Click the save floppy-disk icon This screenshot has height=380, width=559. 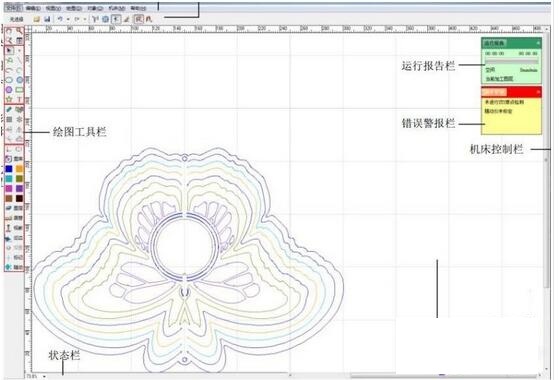[47, 19]
